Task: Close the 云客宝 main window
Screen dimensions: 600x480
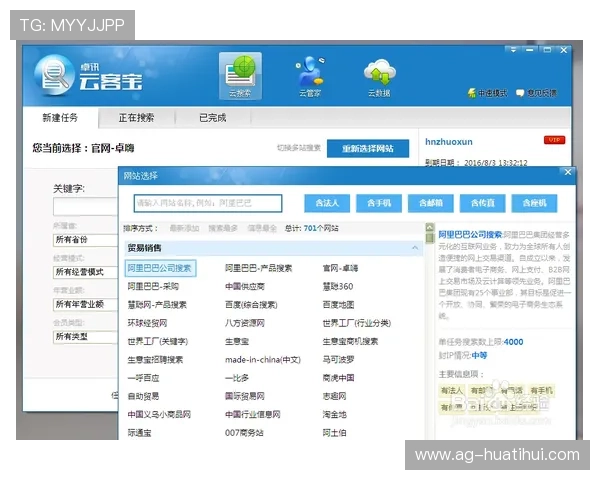Action: (x=564, y=50)
